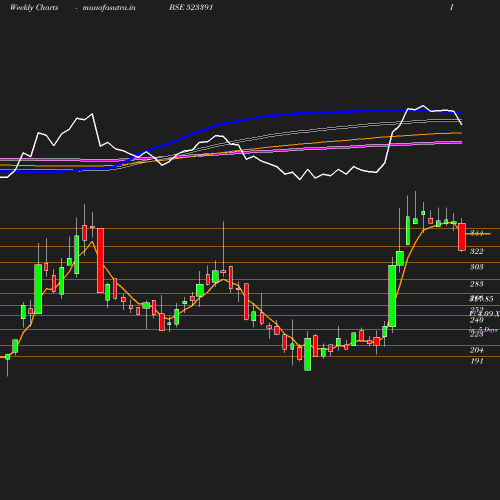500x500 pixels.
Task: Click the 283 price level label
Action: pos(477,284)
